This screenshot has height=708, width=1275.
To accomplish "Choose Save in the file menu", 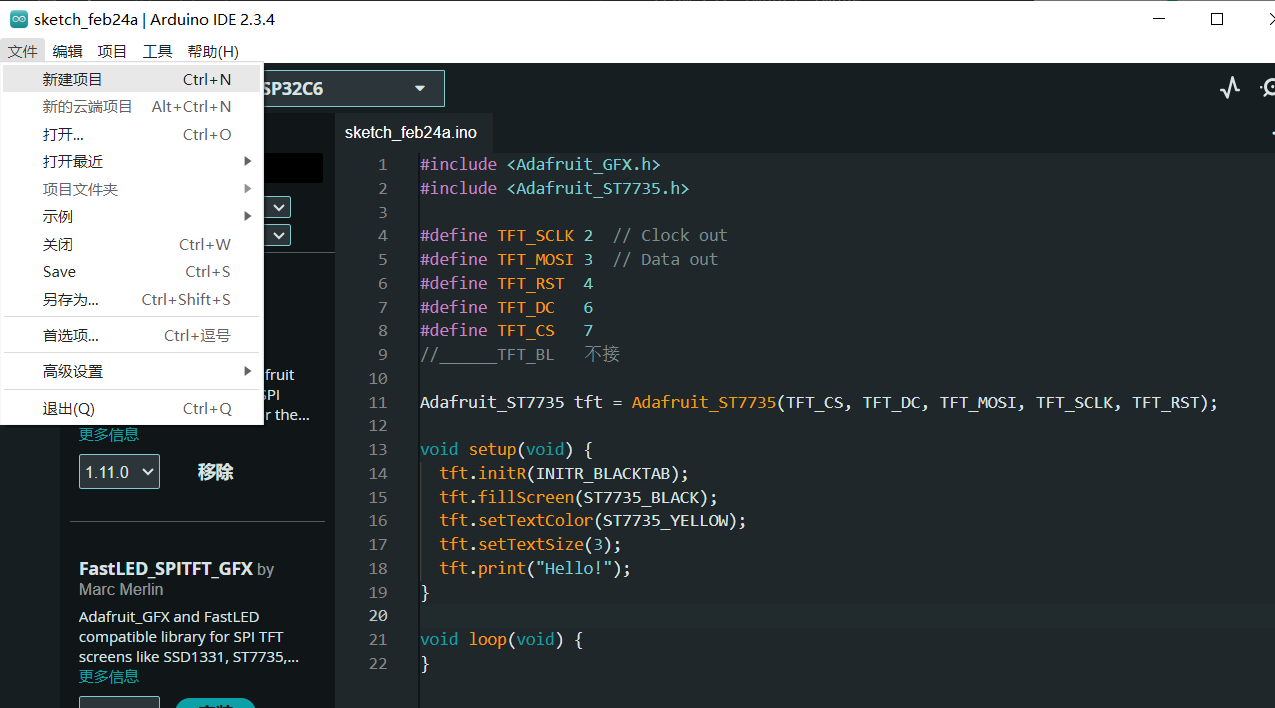I will [x=132, y=271].
